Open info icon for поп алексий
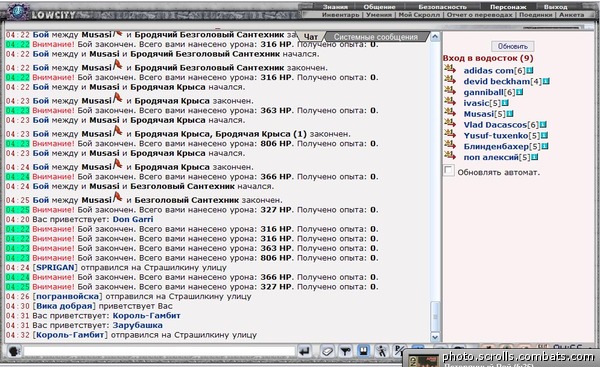The height and width of the screenshot is (367, 600). coord(535,157)
